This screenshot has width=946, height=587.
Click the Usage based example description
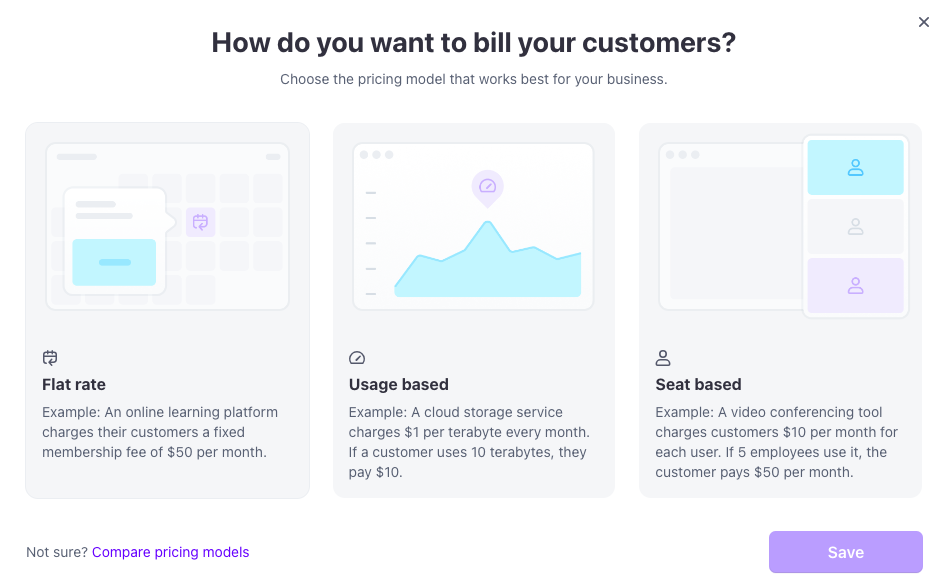469,442
